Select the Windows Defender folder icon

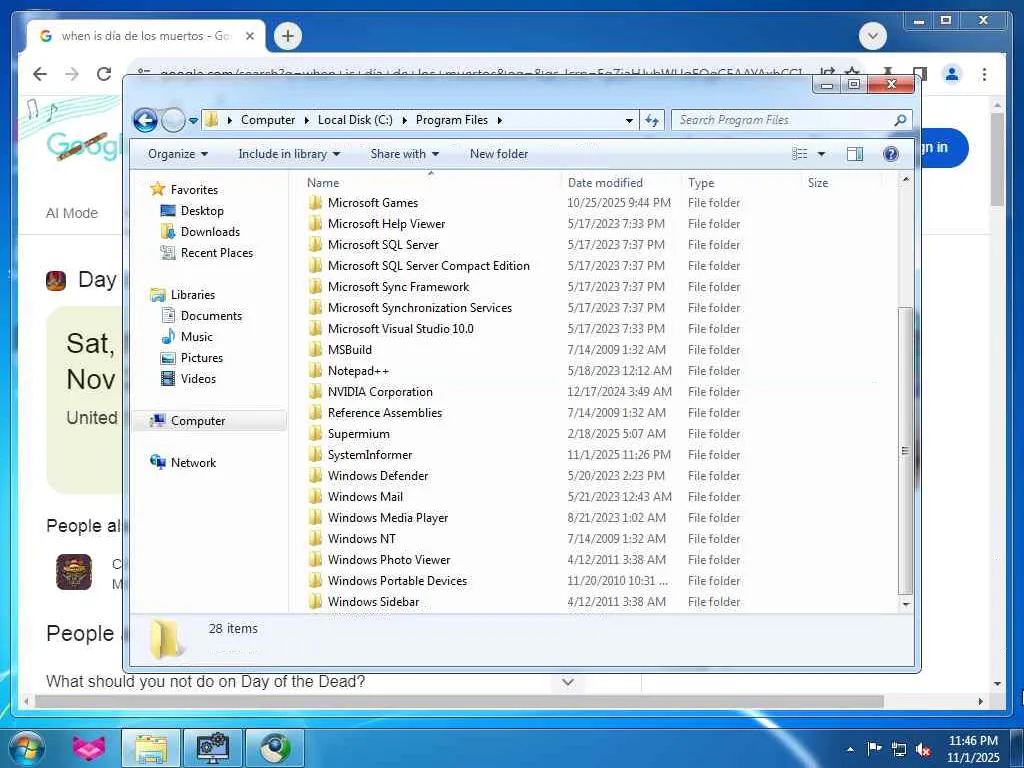pyautogui.click(x=315, y=476)
